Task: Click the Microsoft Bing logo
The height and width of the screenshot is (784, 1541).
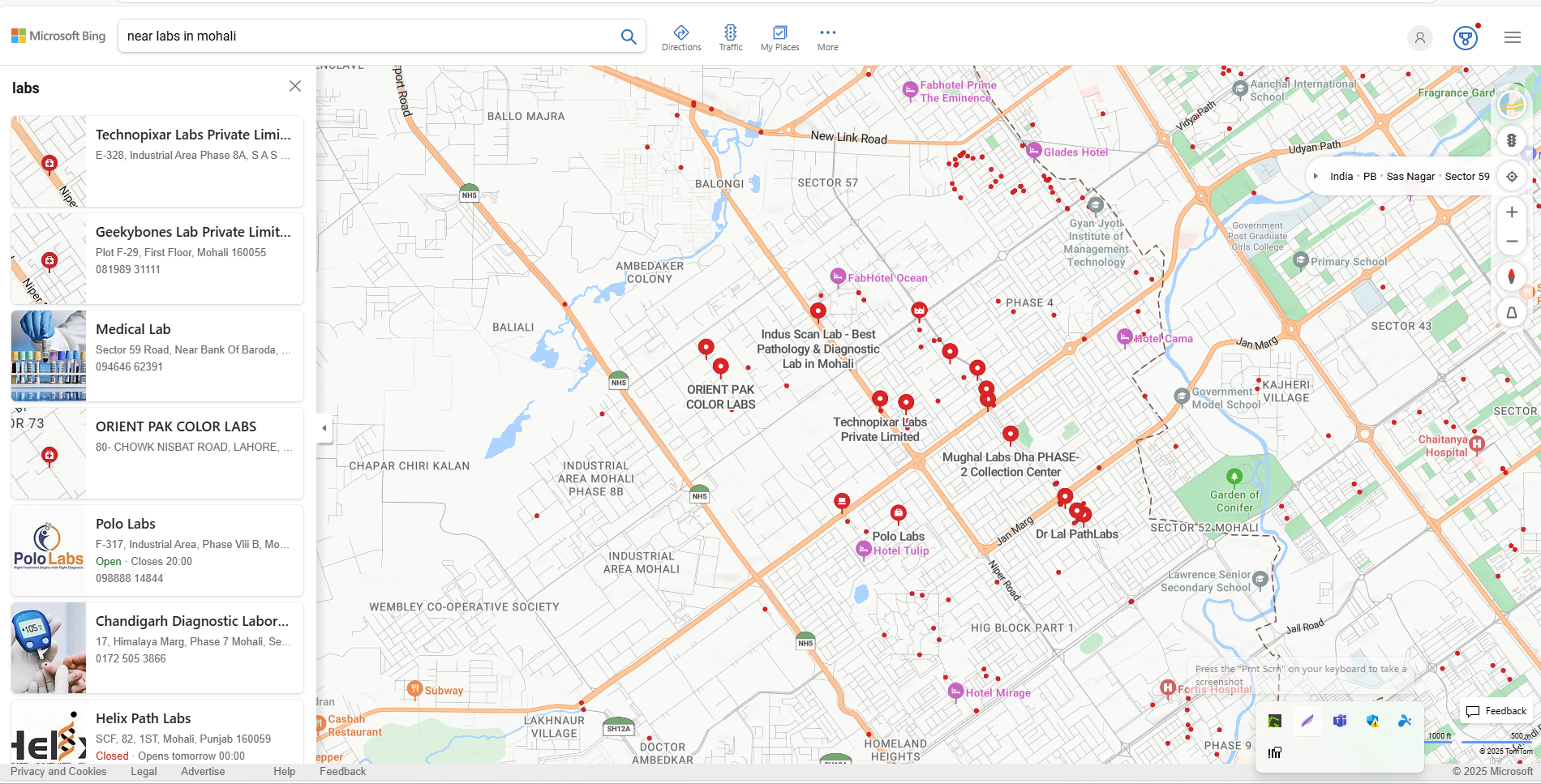Action: [x=58, y=36]
